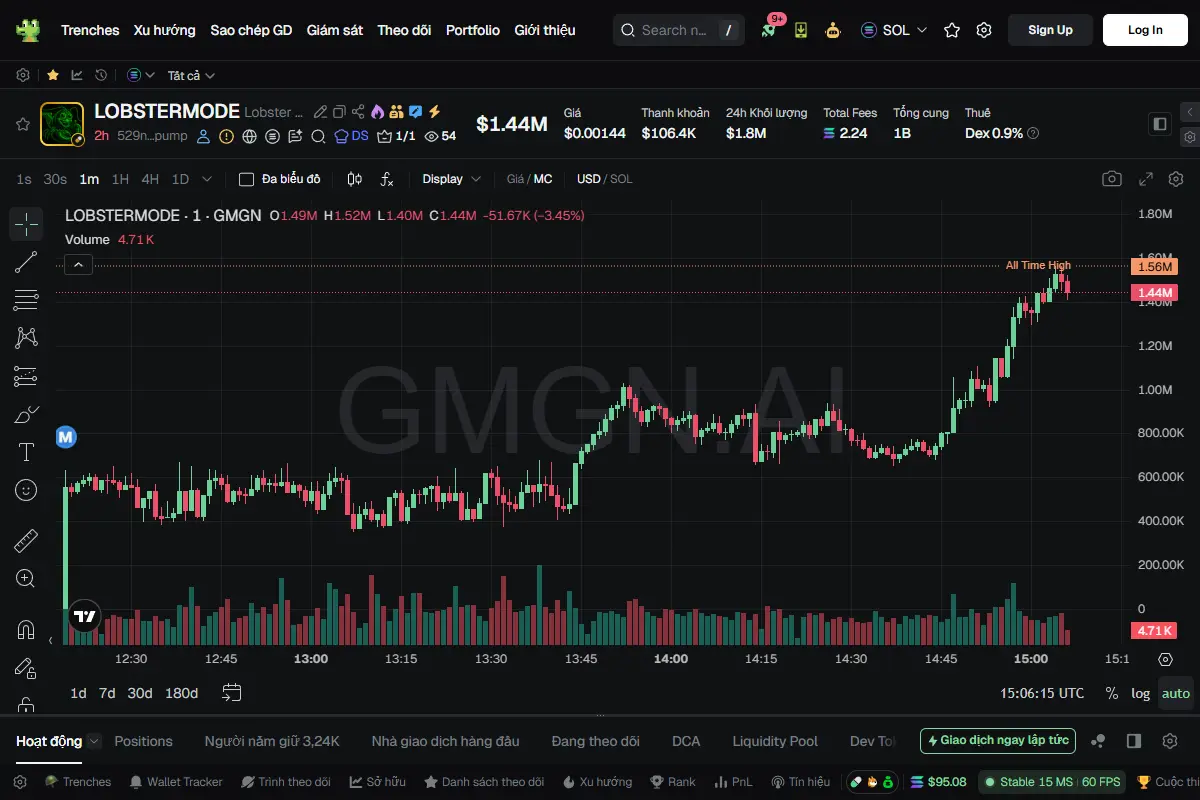The width and height of the screenshot is (1200, 800).
Task: Select the Text annotation tool
Action: click(26, 452)
